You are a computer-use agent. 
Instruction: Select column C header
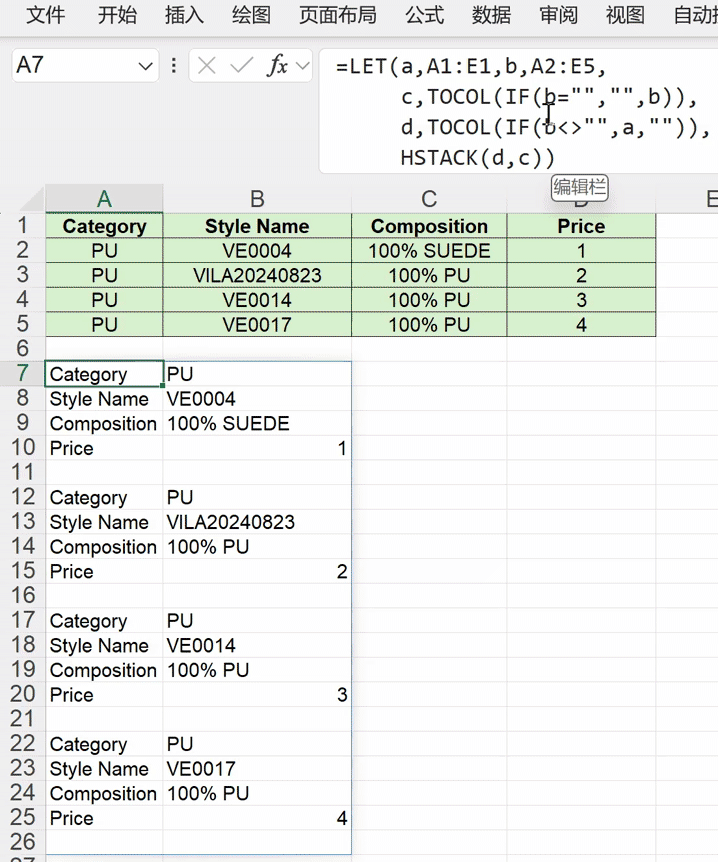[x=429, y=199]
